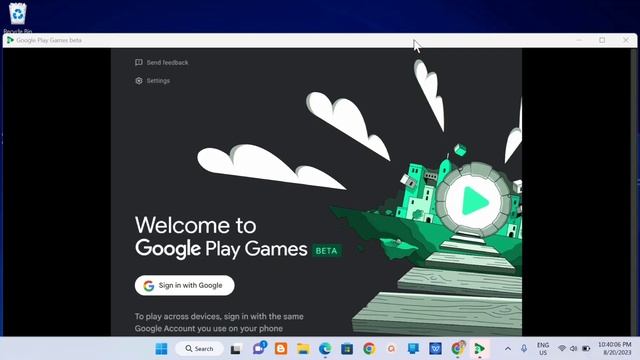Click the taskbar Search box
This screenshot has width=640, height=360.
coord(199,349)
